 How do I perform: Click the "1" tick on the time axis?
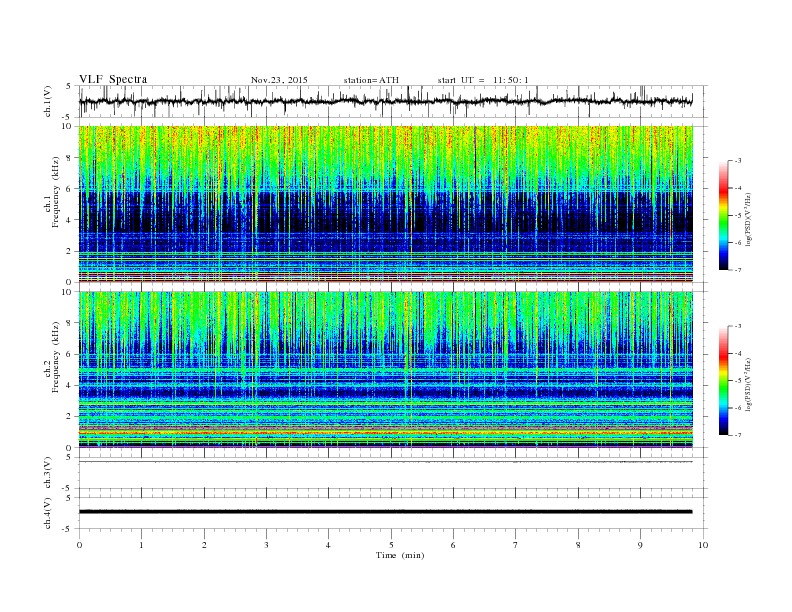pyautogui.click(x=141, y=545)
